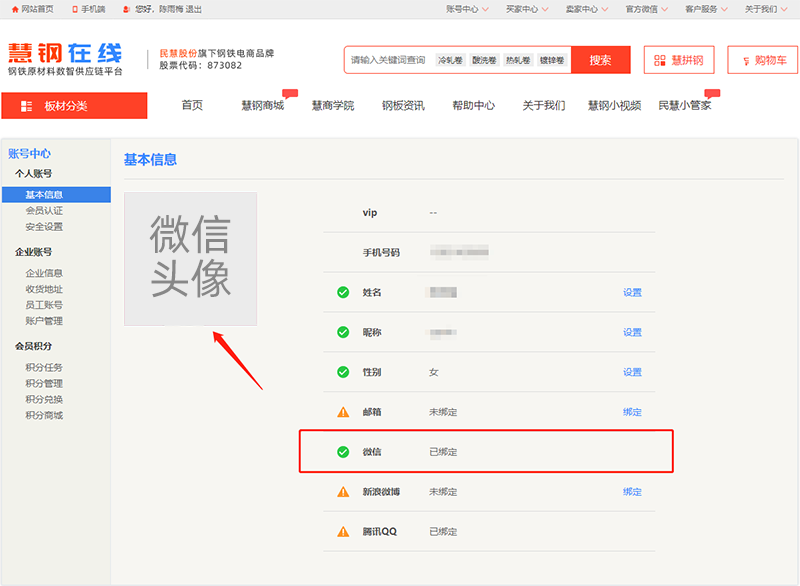Open the 购物车 shopping cart
This screenshot has height=586, width=800.
(x=762, y=60)
